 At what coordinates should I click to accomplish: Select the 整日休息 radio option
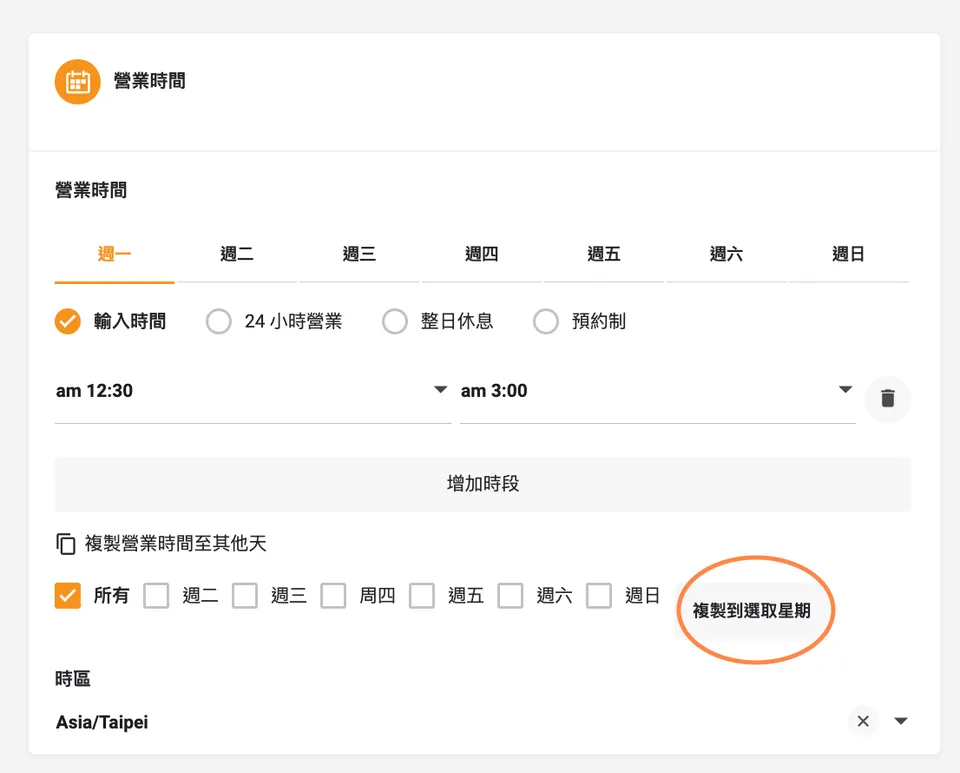[395, 321]
